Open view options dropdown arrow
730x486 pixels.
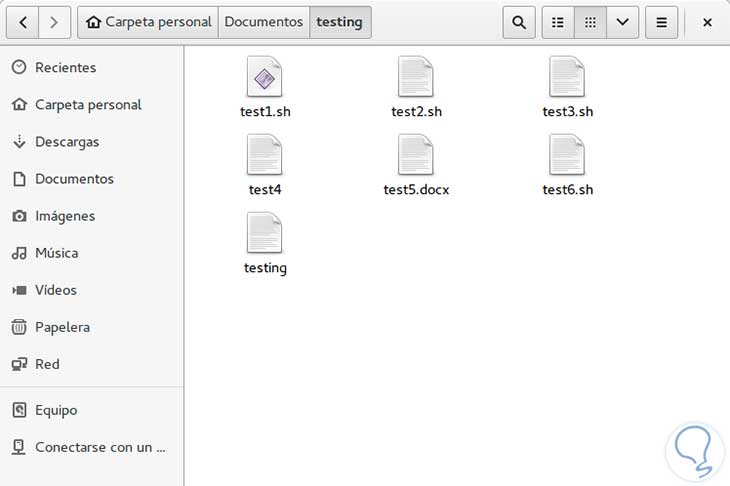(622, 22)
